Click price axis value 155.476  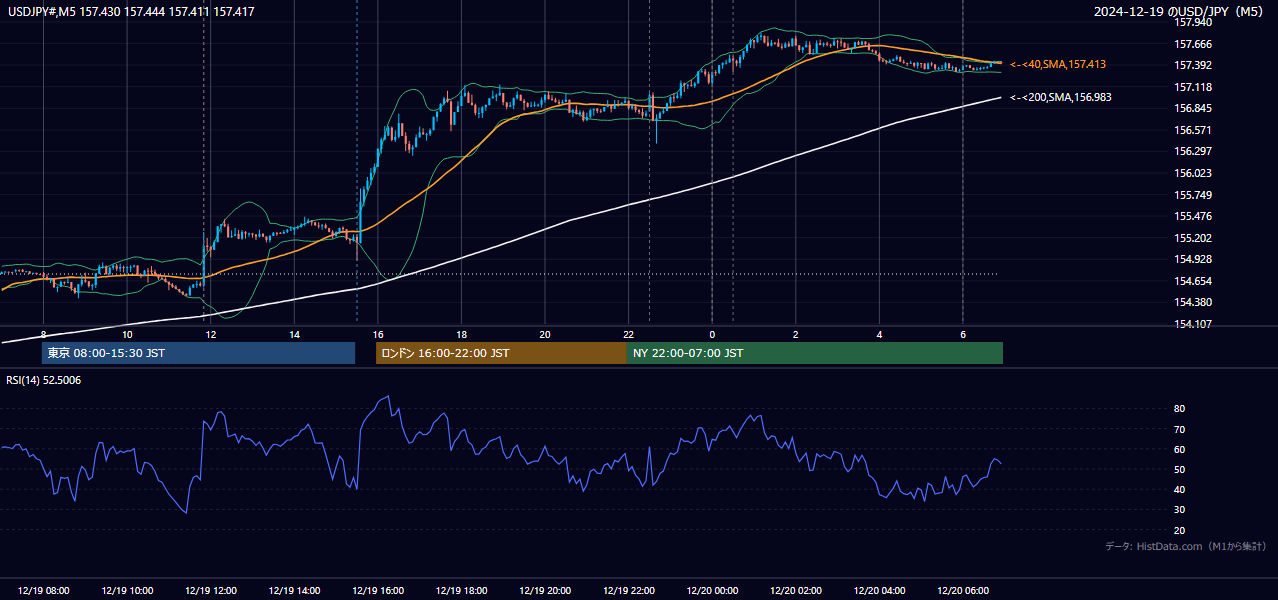pyautogui.click(x=1192, y=216)
